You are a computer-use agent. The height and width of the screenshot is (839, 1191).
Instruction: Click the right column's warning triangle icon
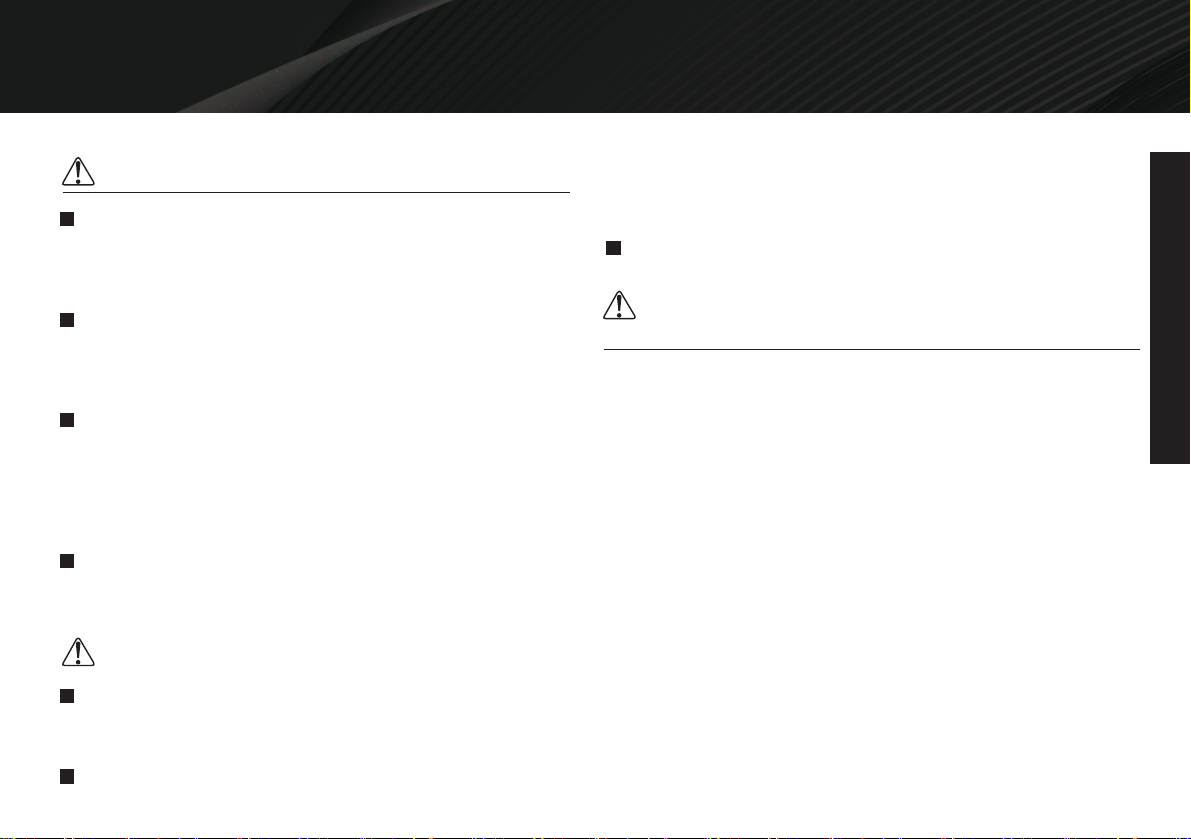point(619,305)
